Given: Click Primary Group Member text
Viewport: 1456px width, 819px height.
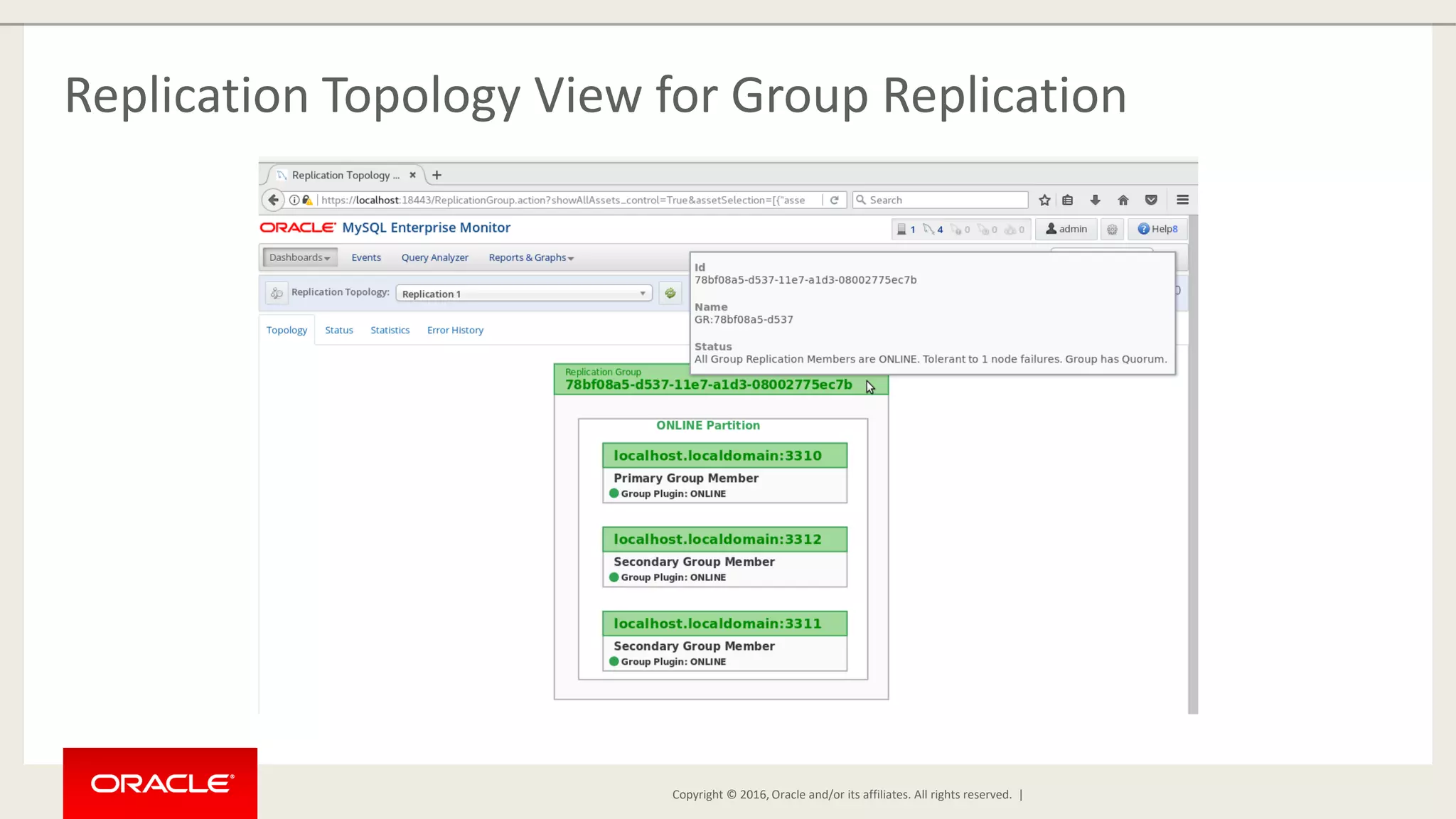Looking at the screenshot, I should coord(686,478).
